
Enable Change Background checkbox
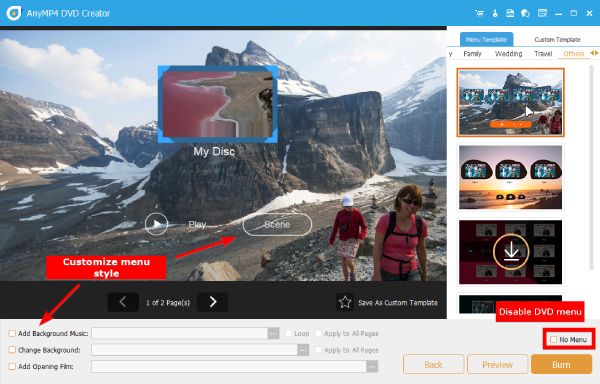12,350
